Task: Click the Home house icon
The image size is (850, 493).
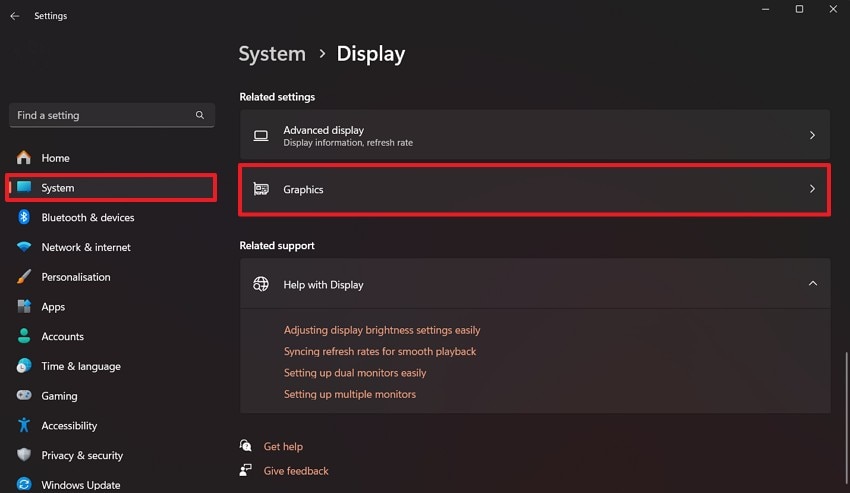Action: point(24,157)
